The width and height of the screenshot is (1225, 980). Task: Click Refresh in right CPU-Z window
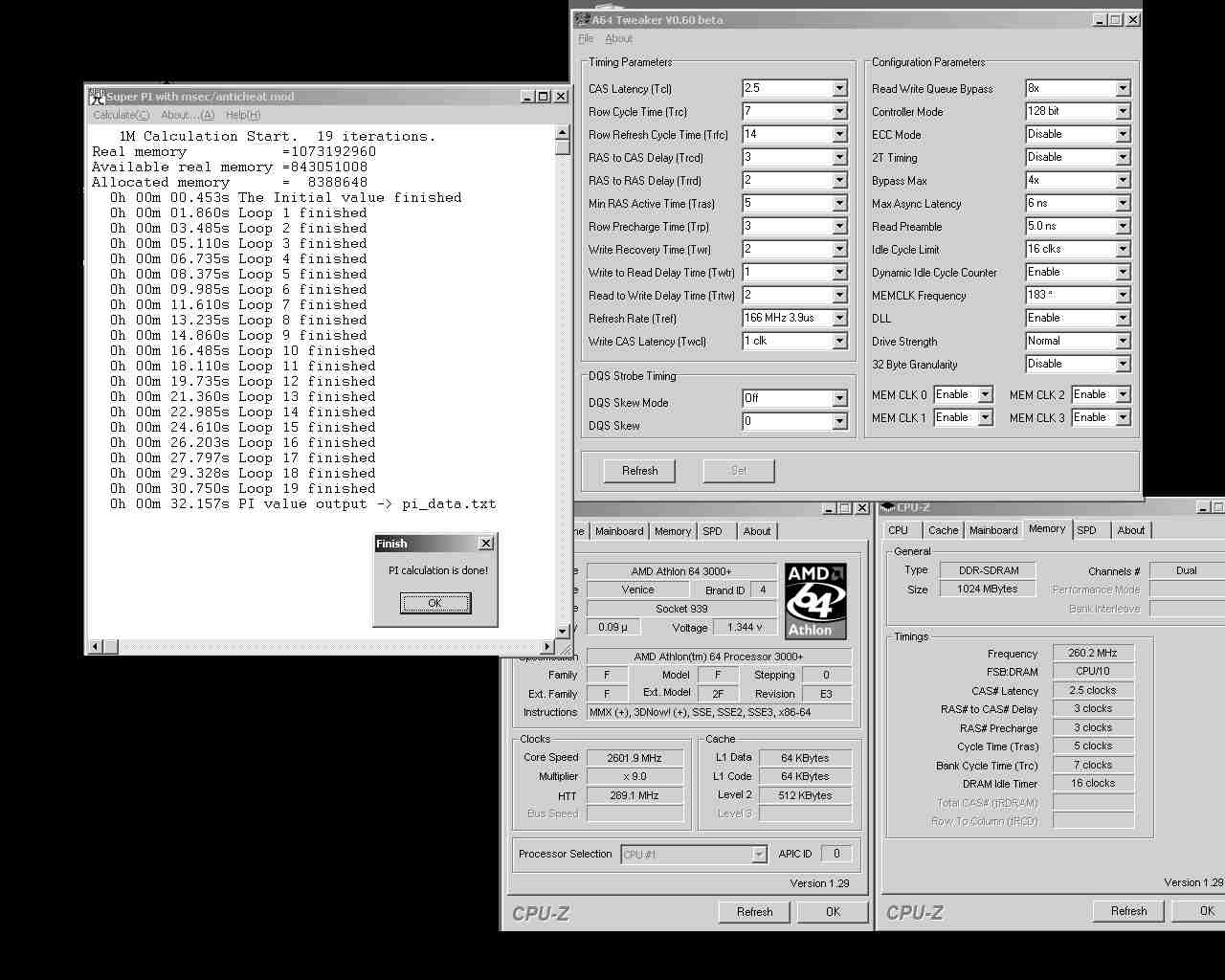(1129, 911)
